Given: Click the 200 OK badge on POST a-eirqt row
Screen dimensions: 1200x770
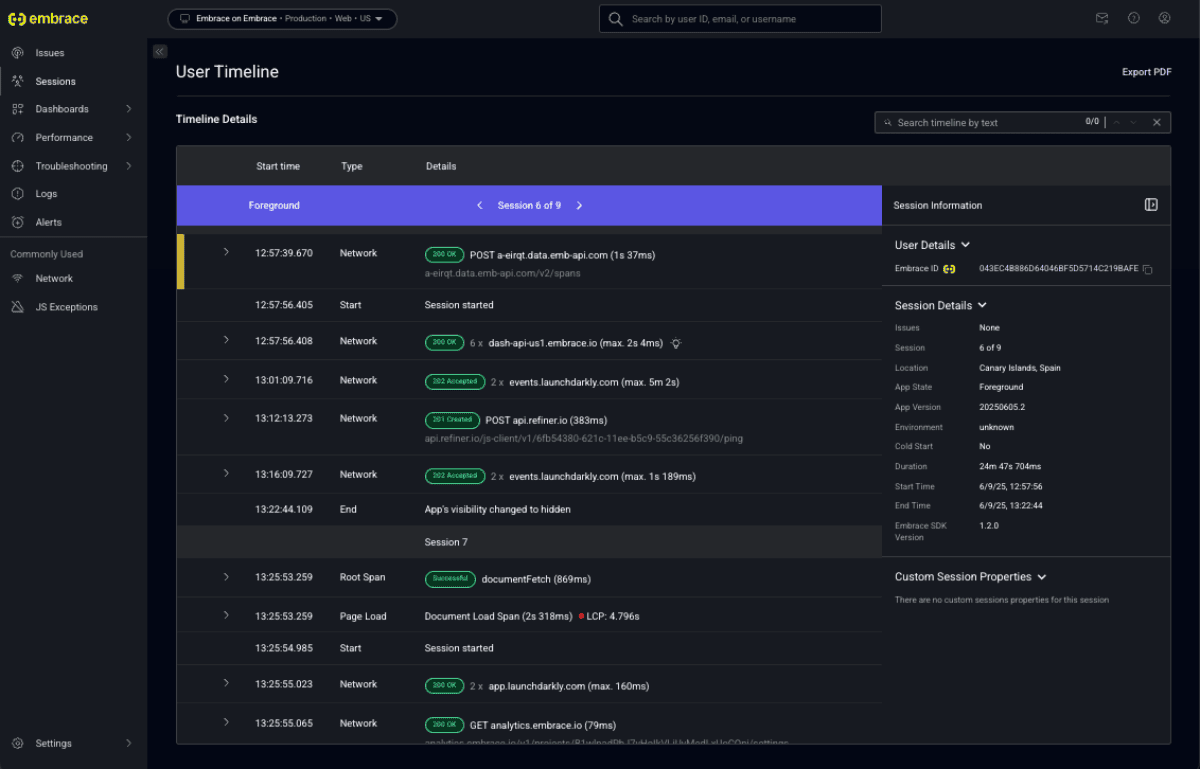Looking at the screenshot, I should tap(444, 255).
